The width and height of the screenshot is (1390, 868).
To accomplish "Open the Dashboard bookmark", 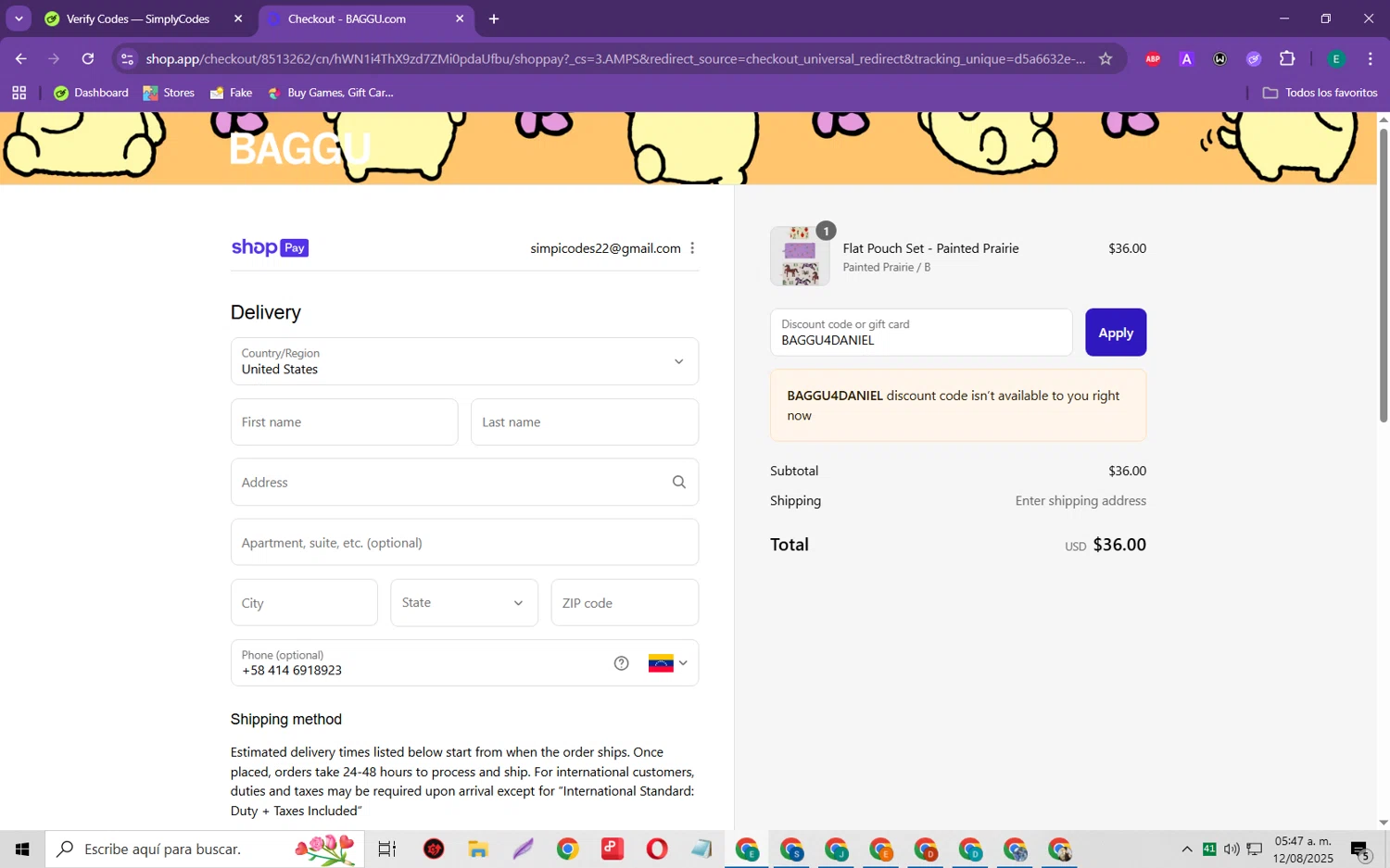I will click(x=92, y=93).
